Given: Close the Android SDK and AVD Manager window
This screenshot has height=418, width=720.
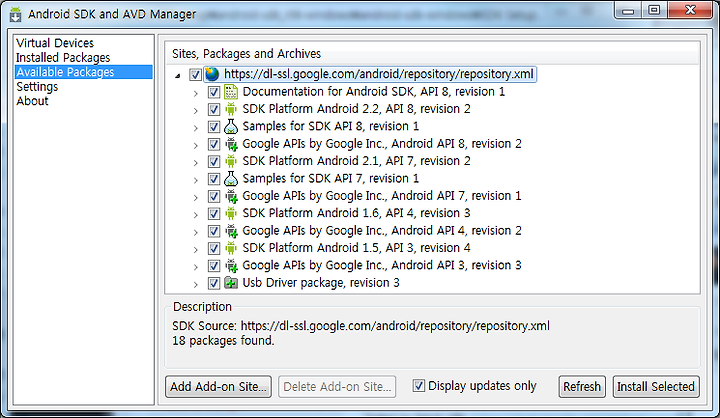Looking at the screenshot, I should (x=690, y=10).
